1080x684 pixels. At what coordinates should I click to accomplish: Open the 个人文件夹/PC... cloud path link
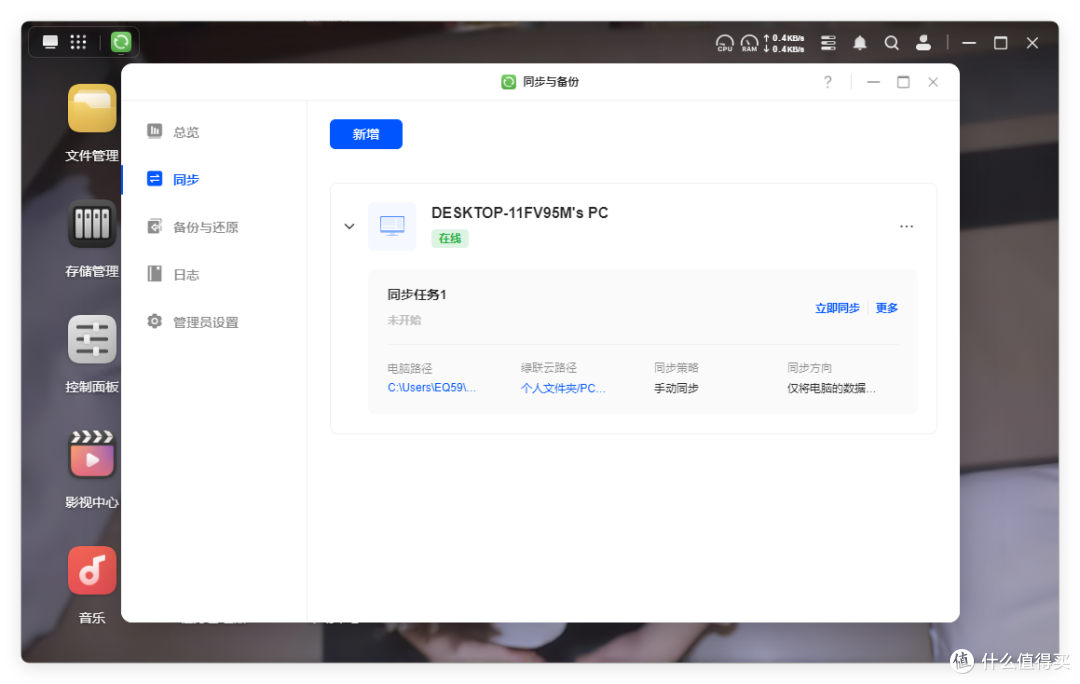563,388
